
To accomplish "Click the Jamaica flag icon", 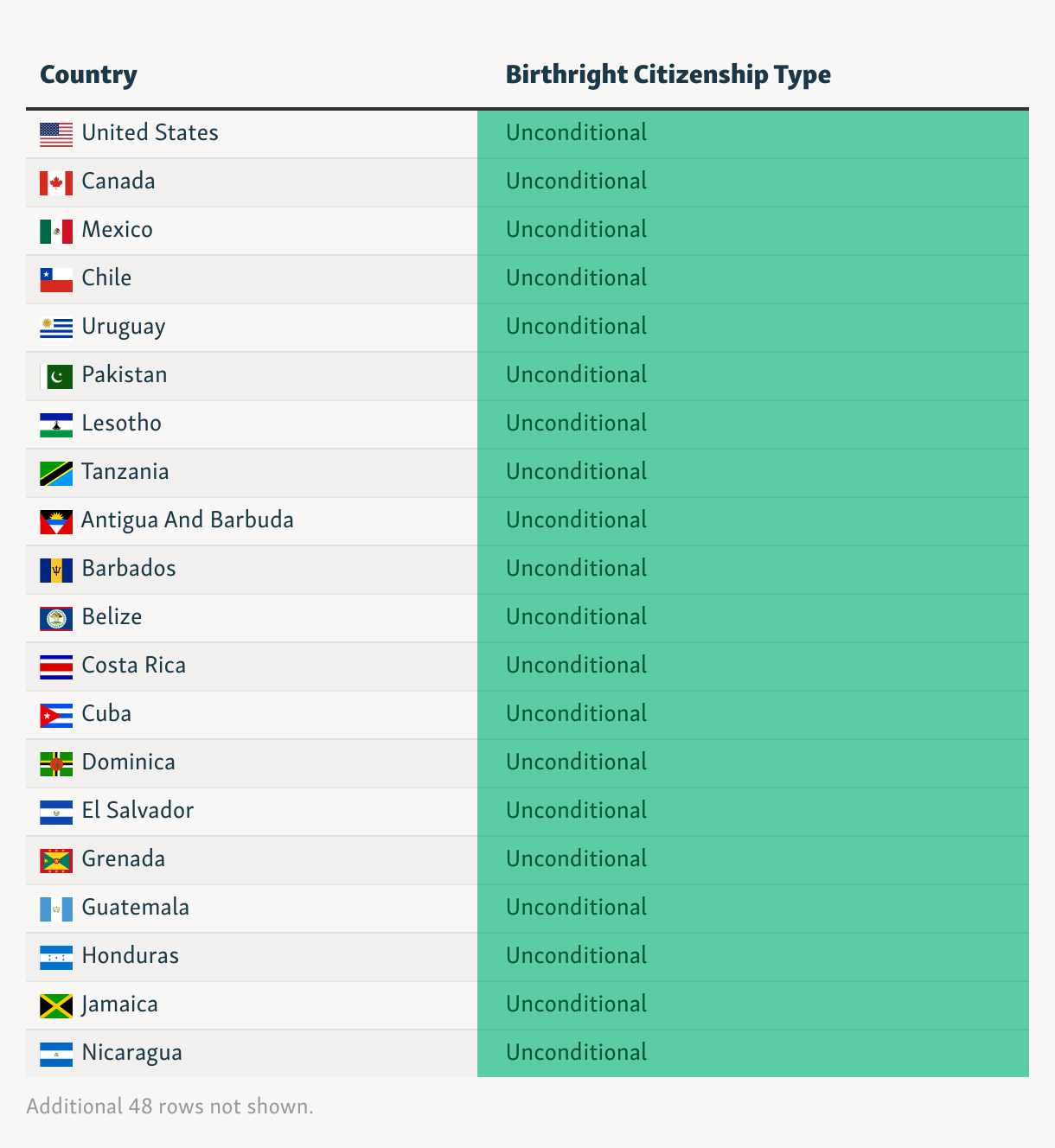I will pos(56,1005).
